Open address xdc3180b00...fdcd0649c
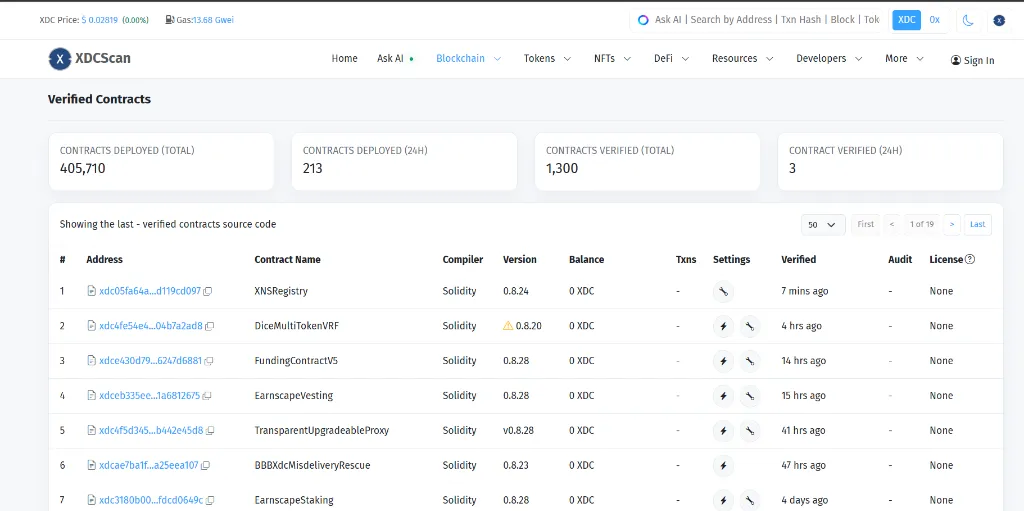Viewport: 1024px width, 511px height. [151, 501]
